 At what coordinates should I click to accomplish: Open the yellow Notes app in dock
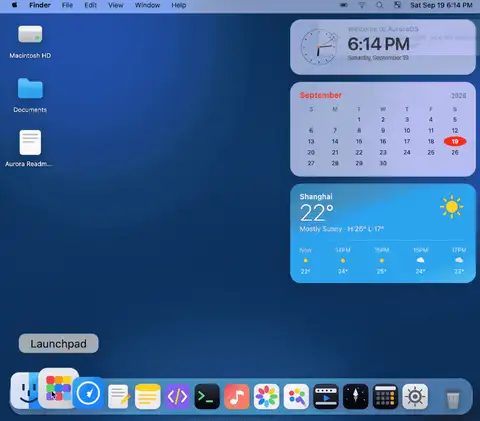click(148, 397)
